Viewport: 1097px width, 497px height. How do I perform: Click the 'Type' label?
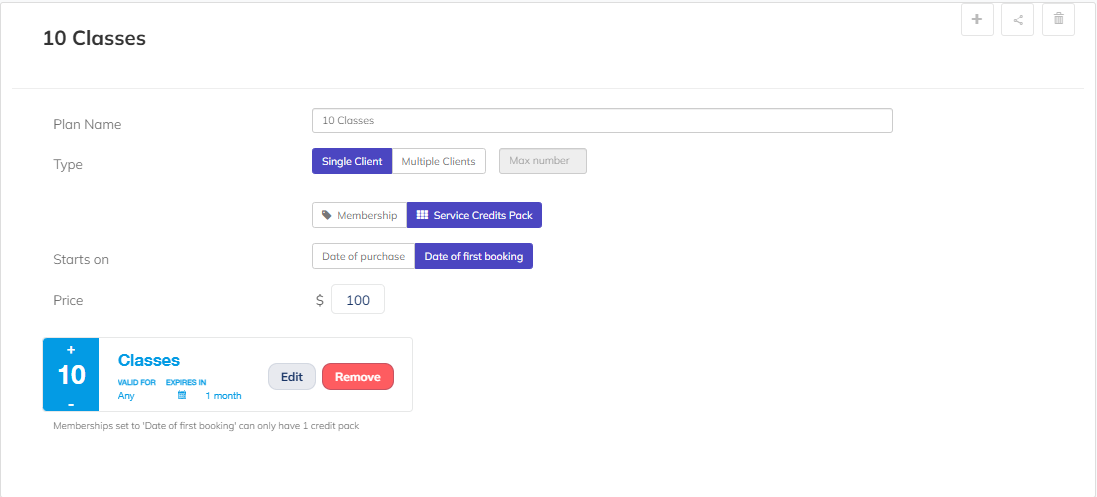tap(68, 165)
